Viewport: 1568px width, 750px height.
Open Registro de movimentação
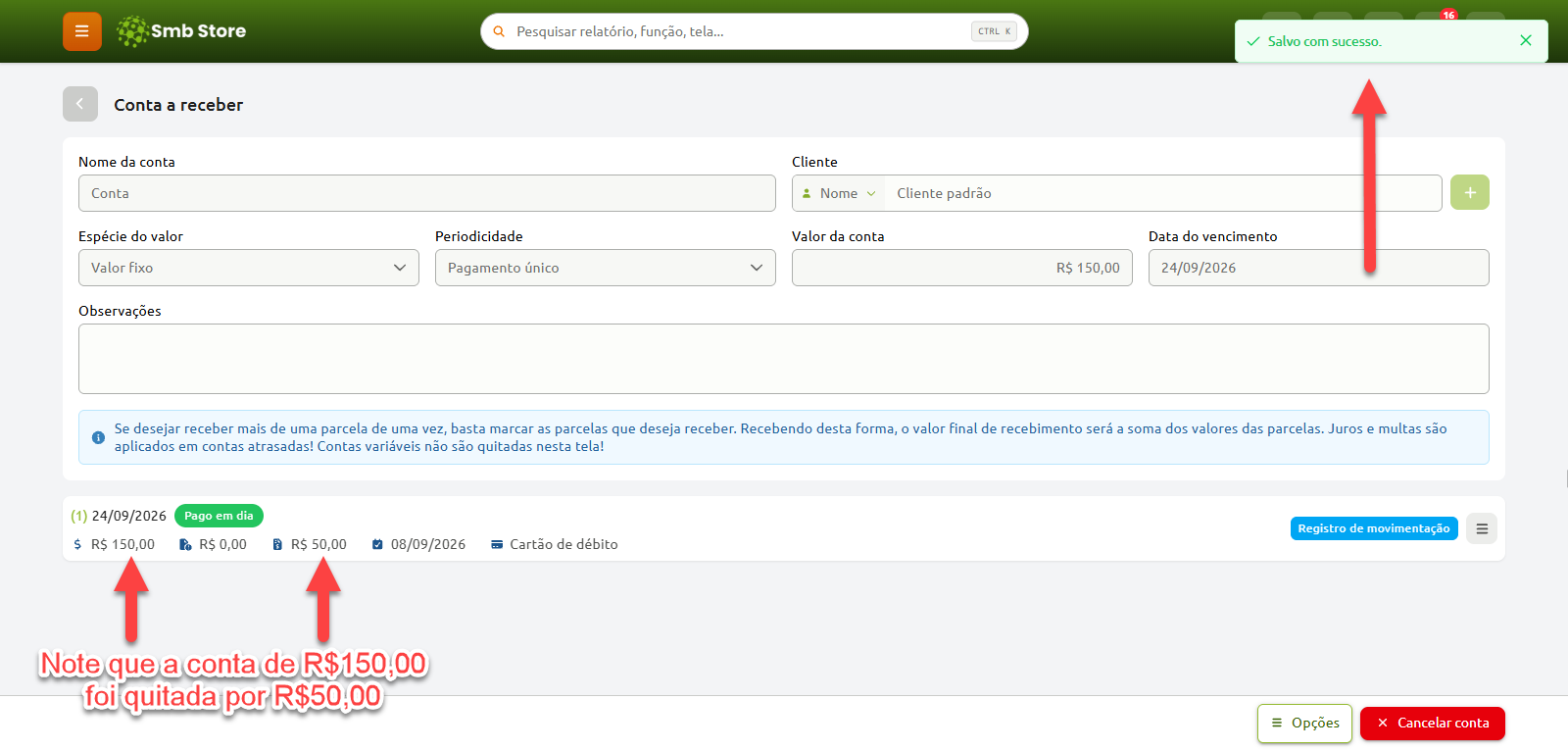tap(1374, 528)
